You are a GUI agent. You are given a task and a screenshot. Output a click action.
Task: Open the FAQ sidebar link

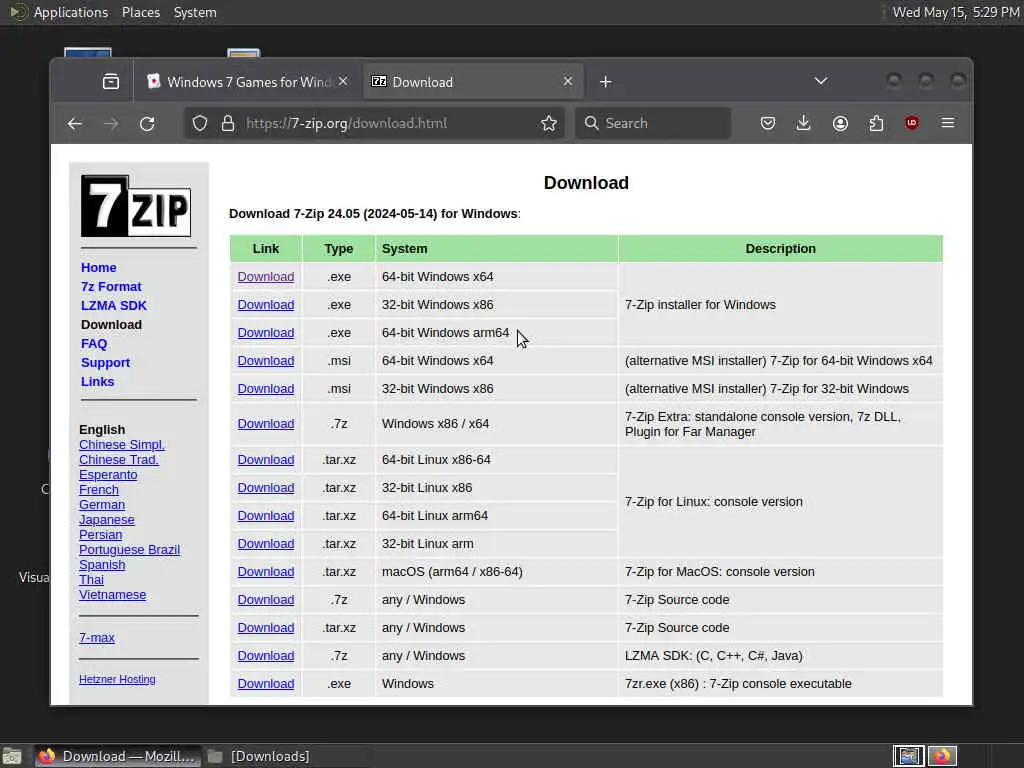click(94, 344)
